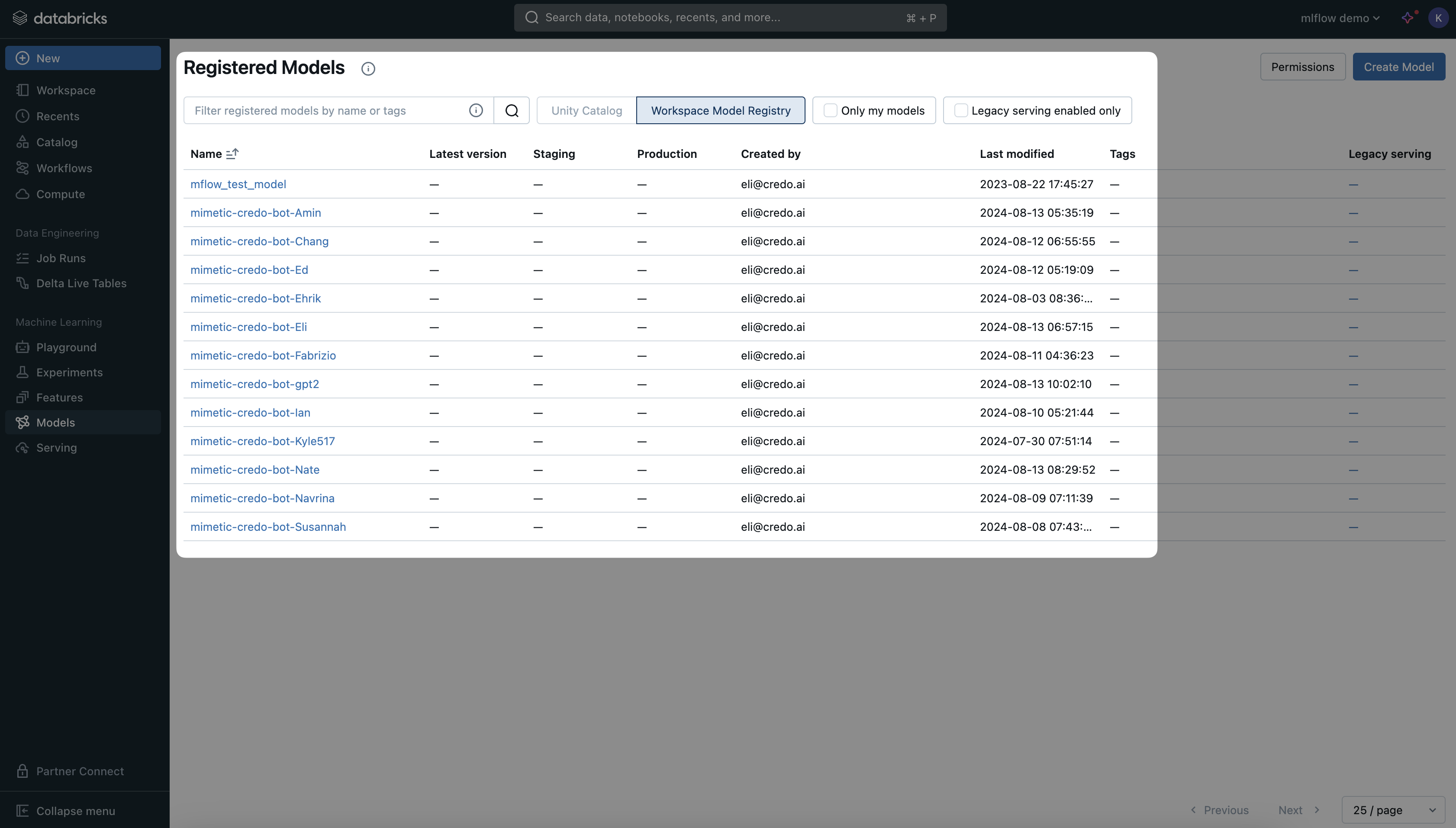The width and height of the screenshot is (1456, 828).
Task: Click the Legacy serving column header
Action: point(1389,154)
